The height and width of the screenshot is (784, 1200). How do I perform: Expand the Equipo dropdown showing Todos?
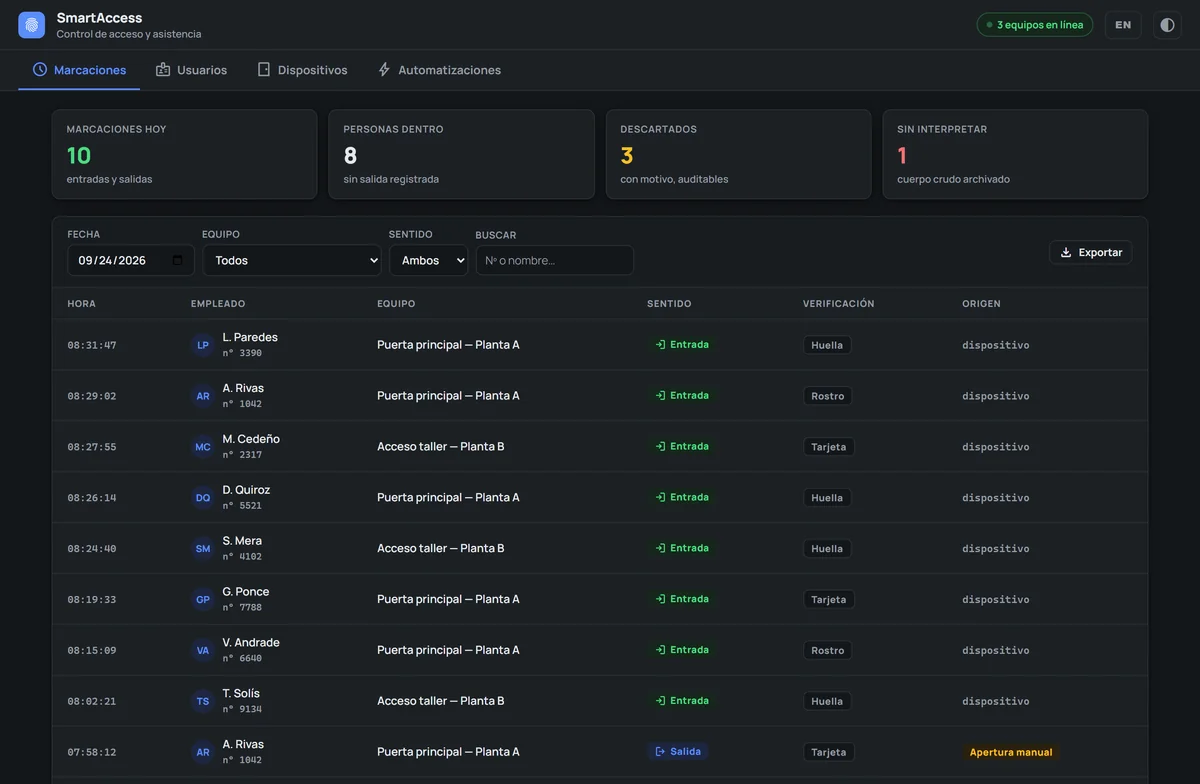pos(292,260)
